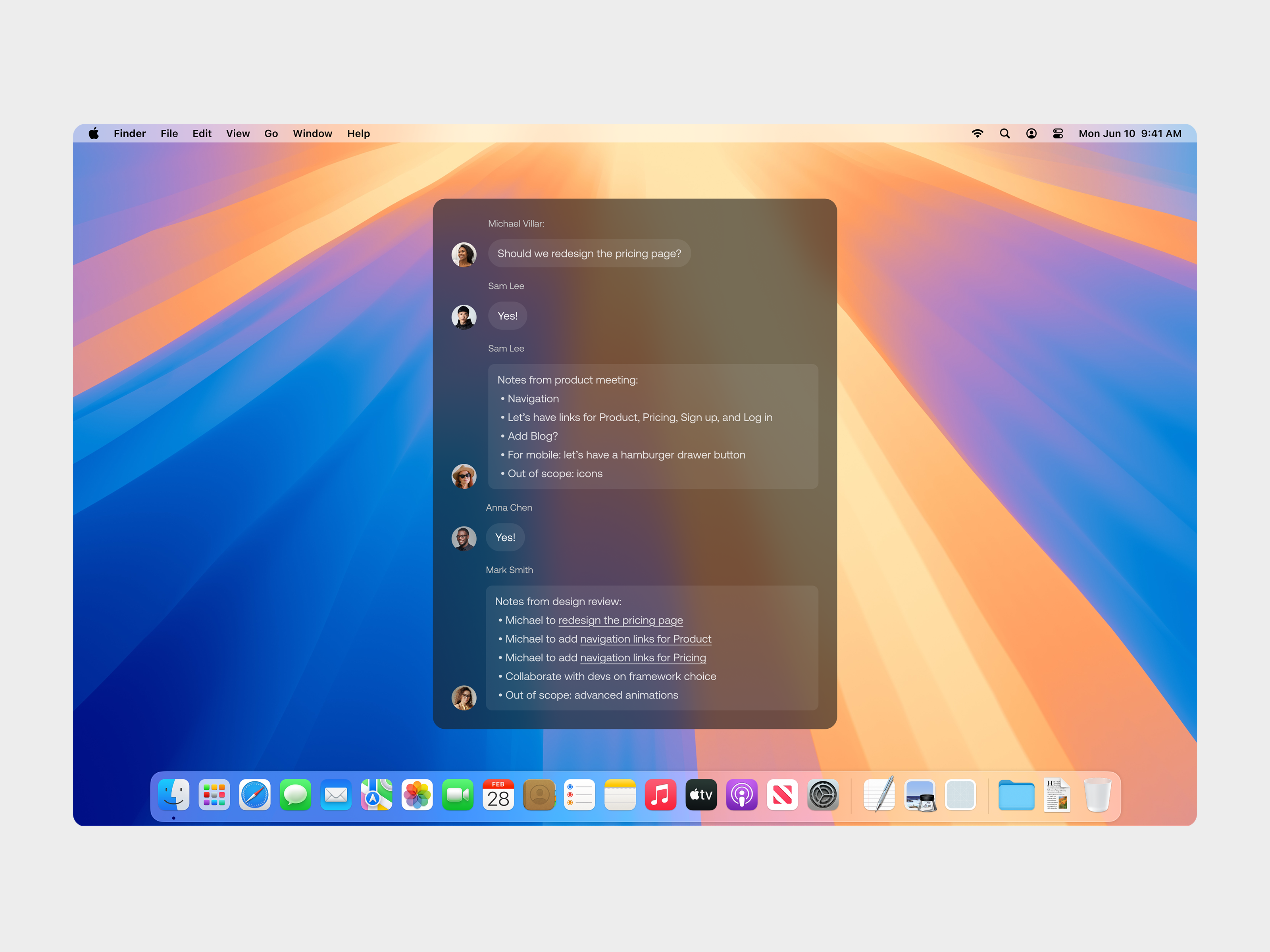Open Safari from the dock
Viewport: 1270px width, 952px height.
pos(254,795)
